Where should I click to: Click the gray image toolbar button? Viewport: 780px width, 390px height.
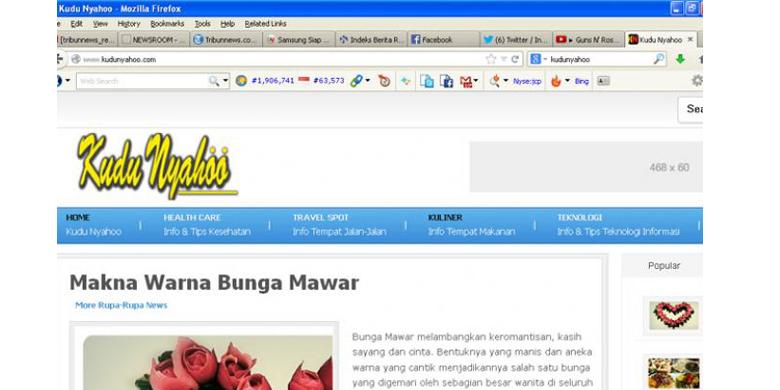pos(603,81)
